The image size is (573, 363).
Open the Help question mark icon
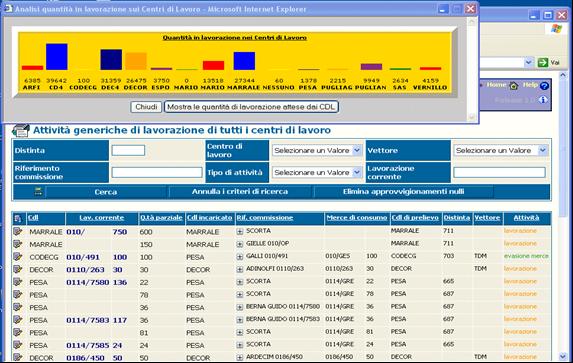coord(544,86)
